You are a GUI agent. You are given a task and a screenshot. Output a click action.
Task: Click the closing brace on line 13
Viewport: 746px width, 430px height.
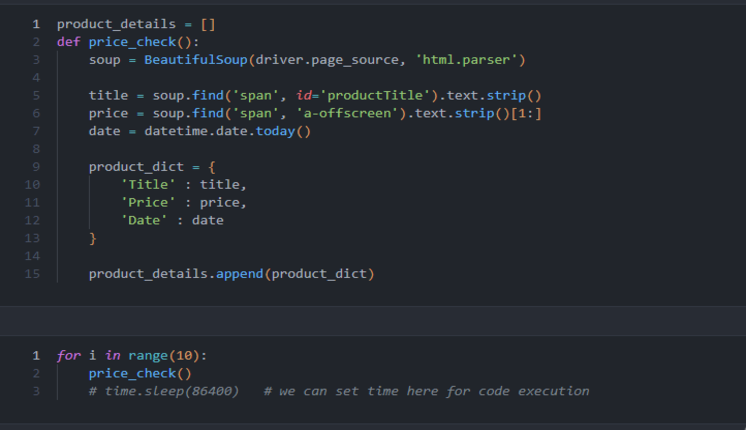(93, 238)
